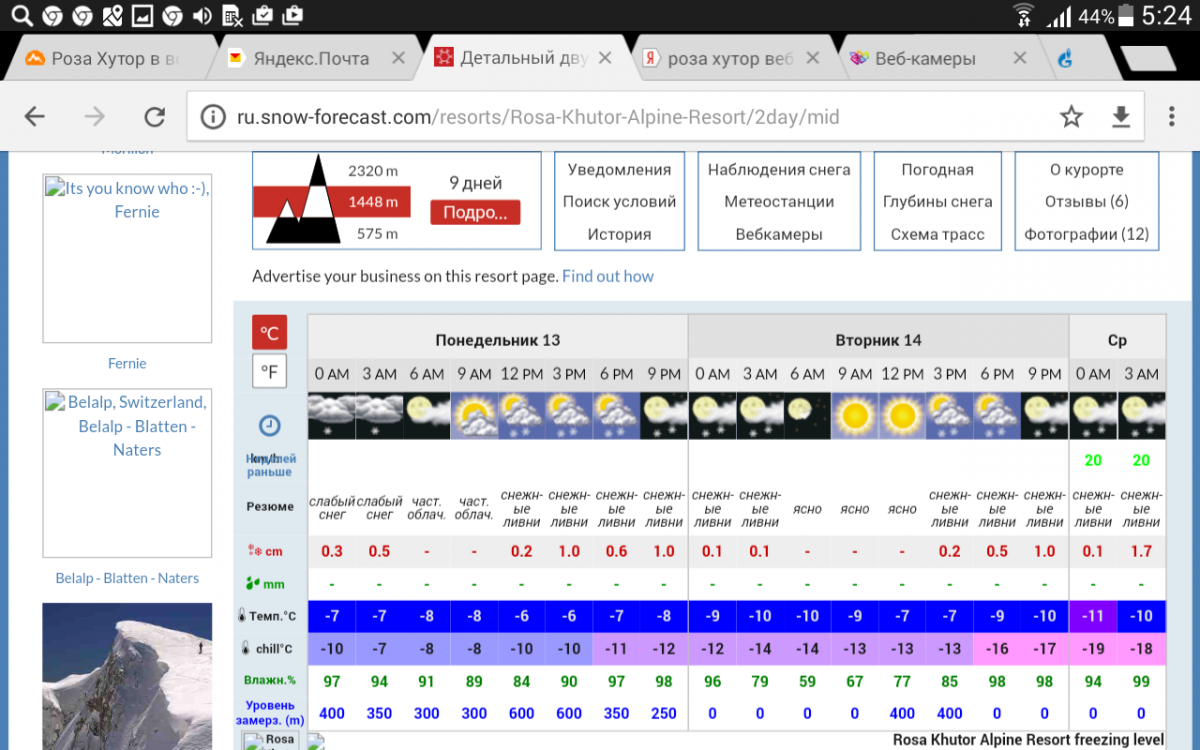Close the Яндекс.Почта tab
The width and height of the screenshot is (1200, 750).
(x=398, y=58)
